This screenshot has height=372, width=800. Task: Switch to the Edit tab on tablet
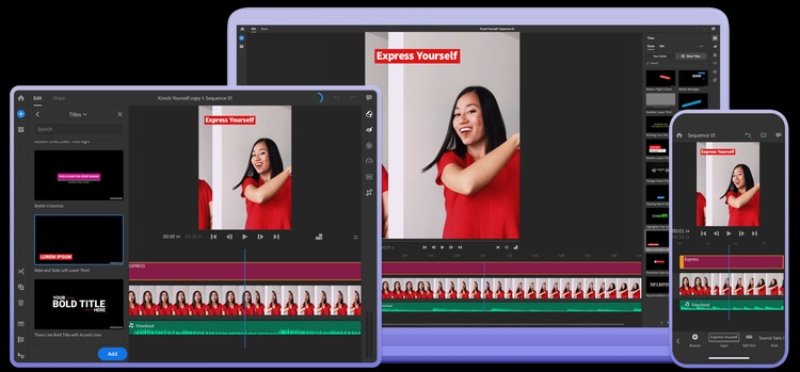pyautogui.click(x=38, y=98)
